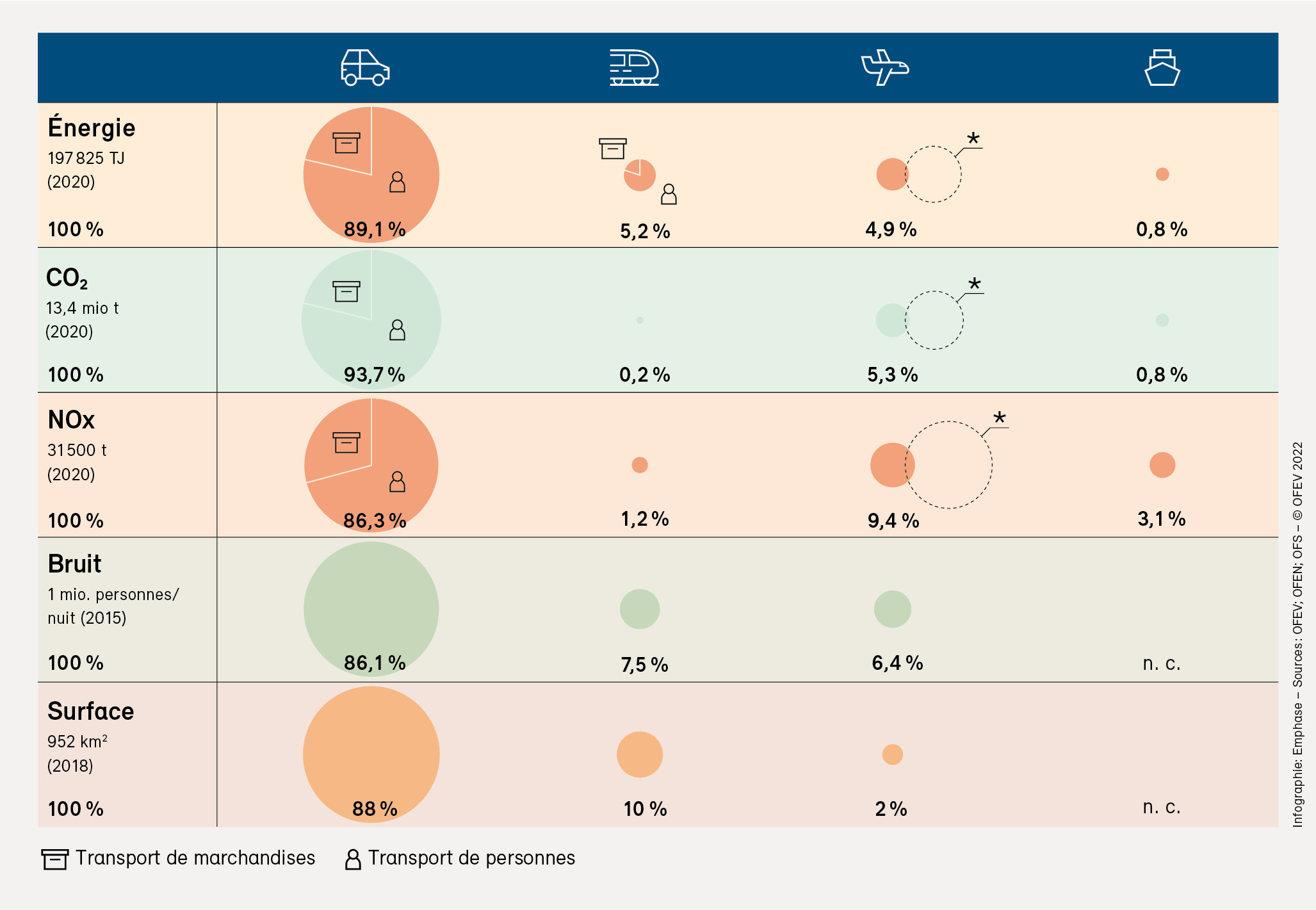This screenshot has width=1316, height=910.
Task: Click the 93,7 % road CO2 value
Action: 375,375
